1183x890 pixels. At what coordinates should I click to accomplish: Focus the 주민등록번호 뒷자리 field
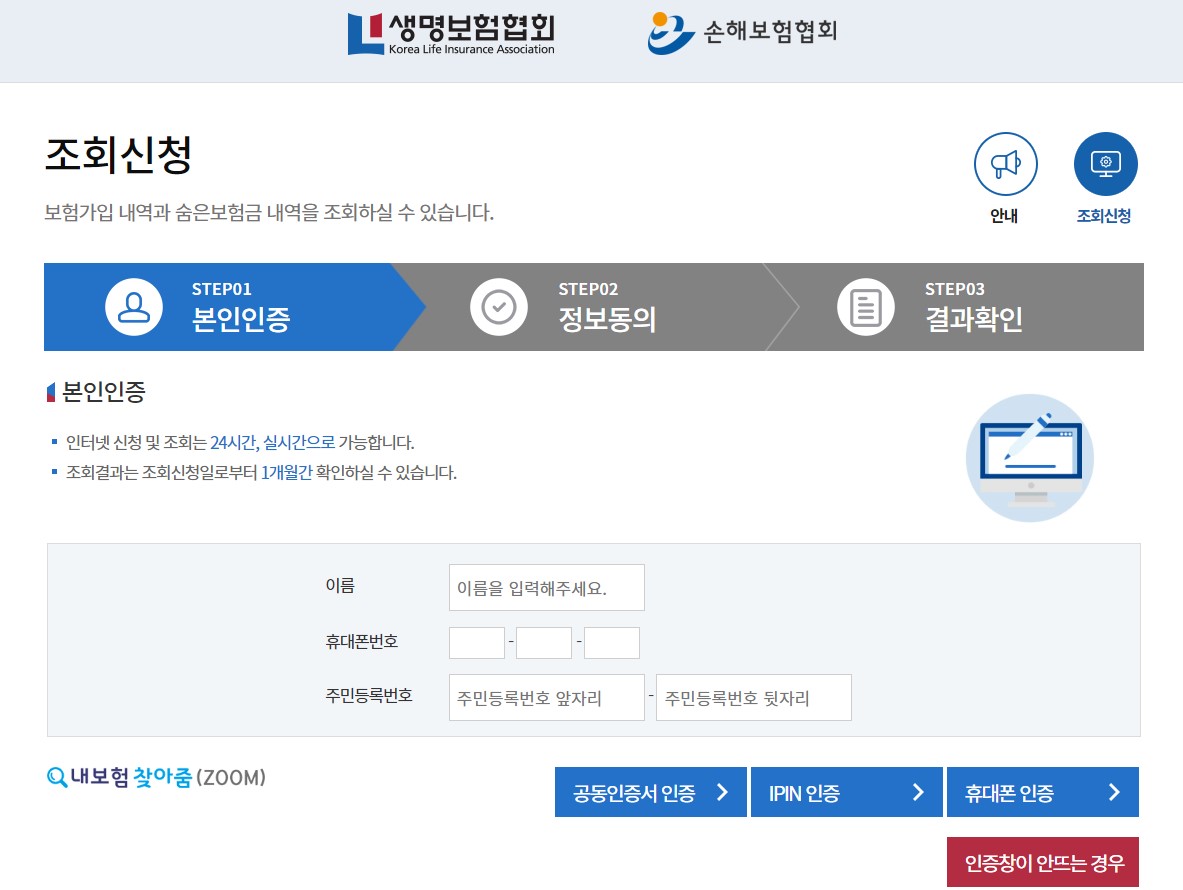pos(753,698)
